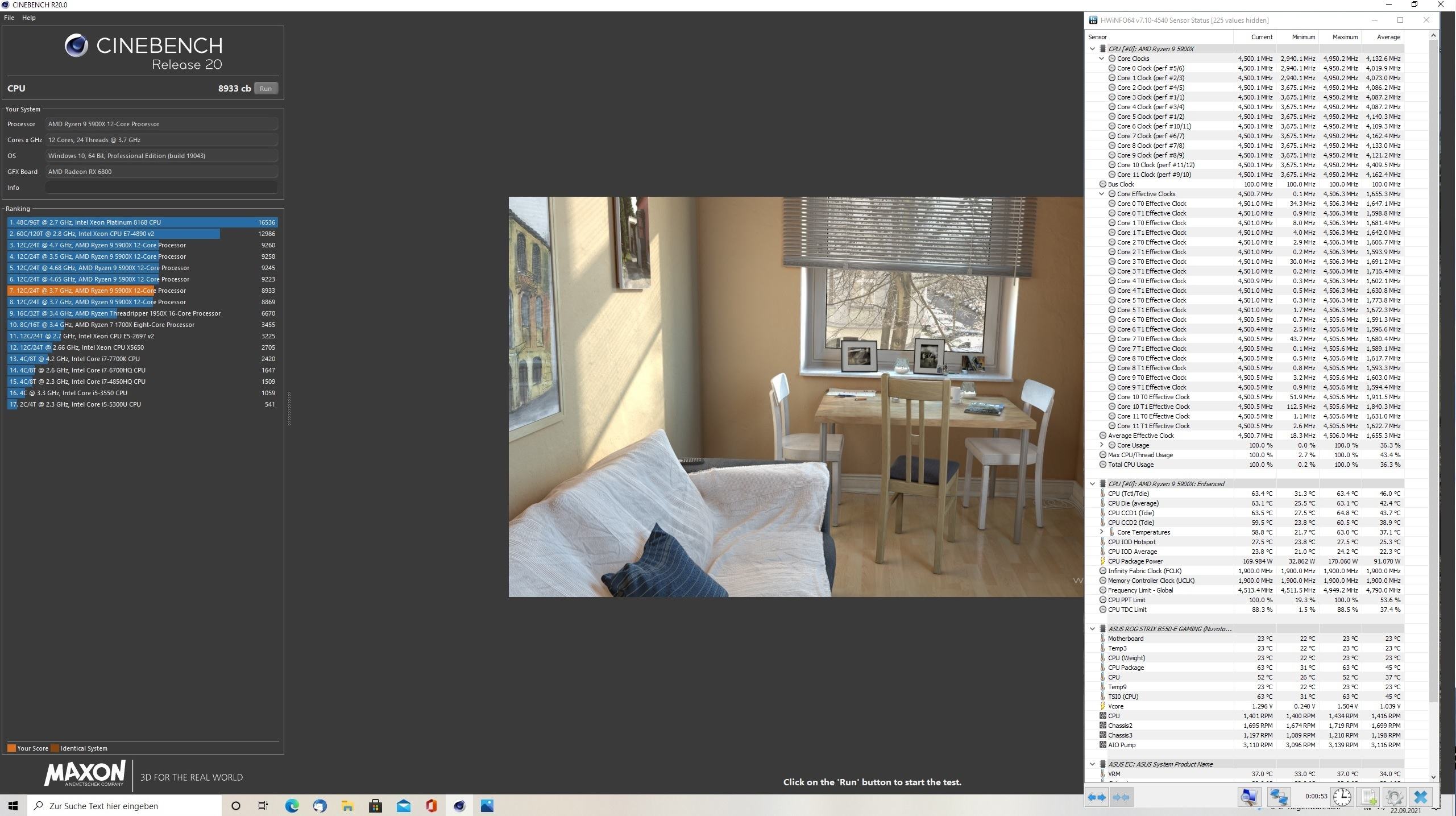Open the Cinebench File menu
1456x816 pixels.
pos(9,18)
